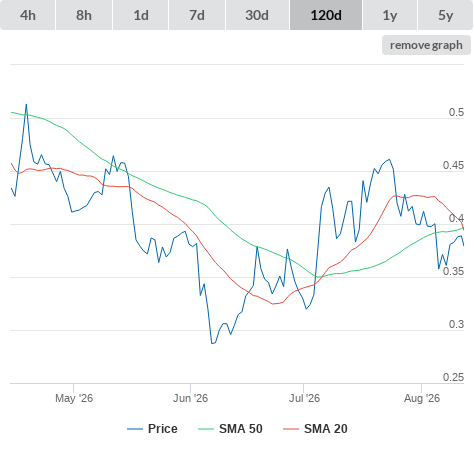The image size is (474, 455).
Task: Toggle the Price series in legend
Action: (163, 429)
